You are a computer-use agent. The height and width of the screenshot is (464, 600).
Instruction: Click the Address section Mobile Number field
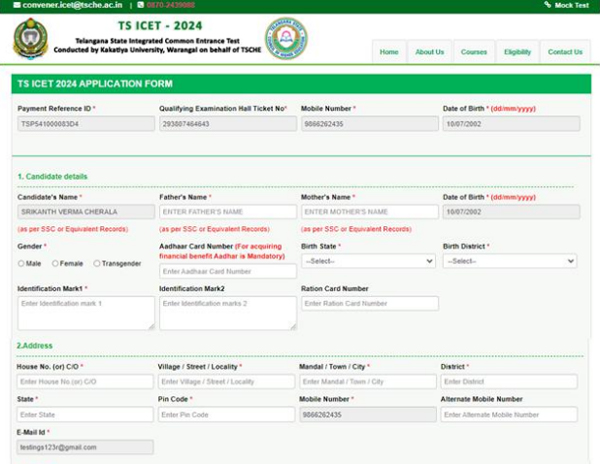368,415
